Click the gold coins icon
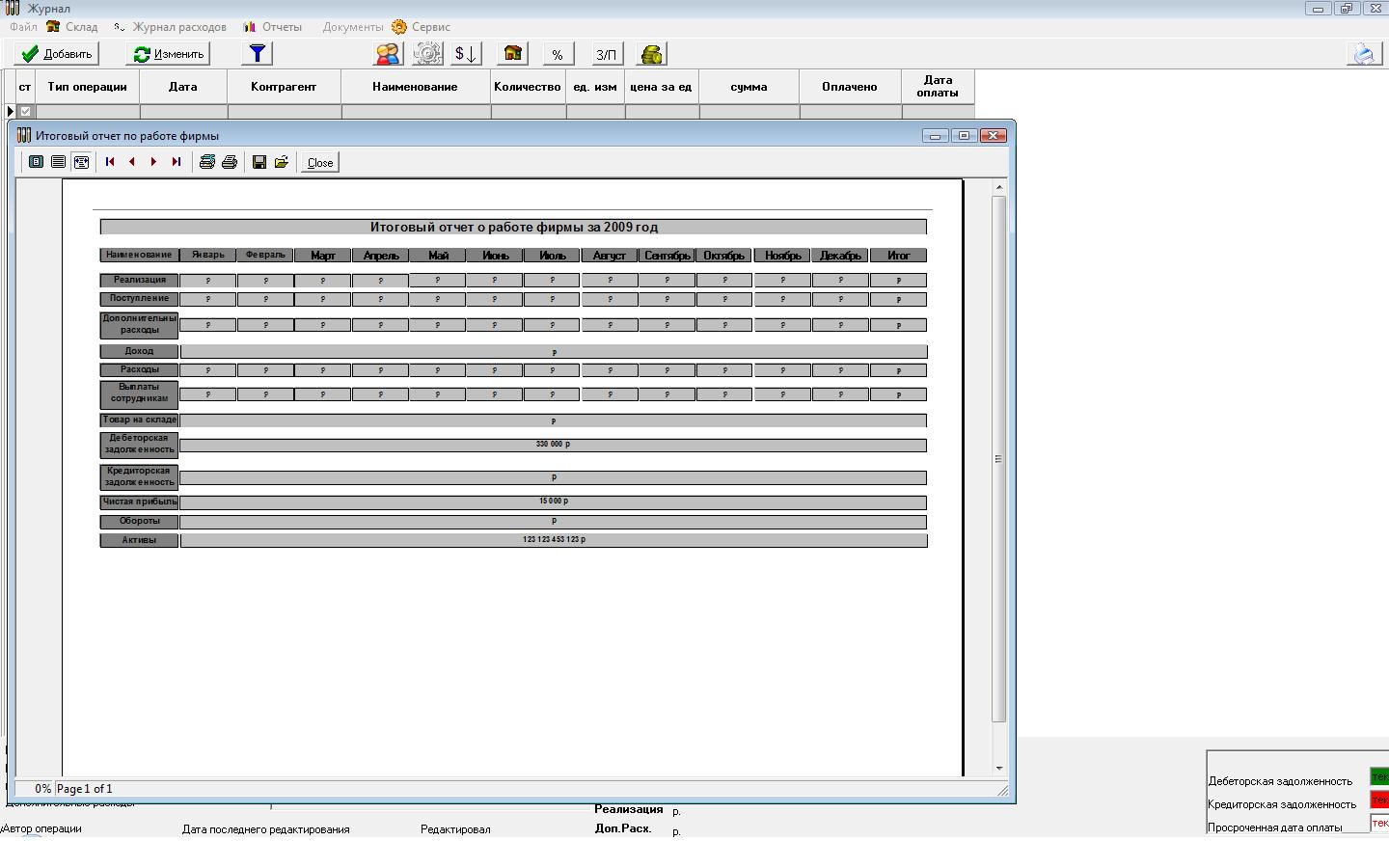1389x868 pixels. [x=652, y=54]
